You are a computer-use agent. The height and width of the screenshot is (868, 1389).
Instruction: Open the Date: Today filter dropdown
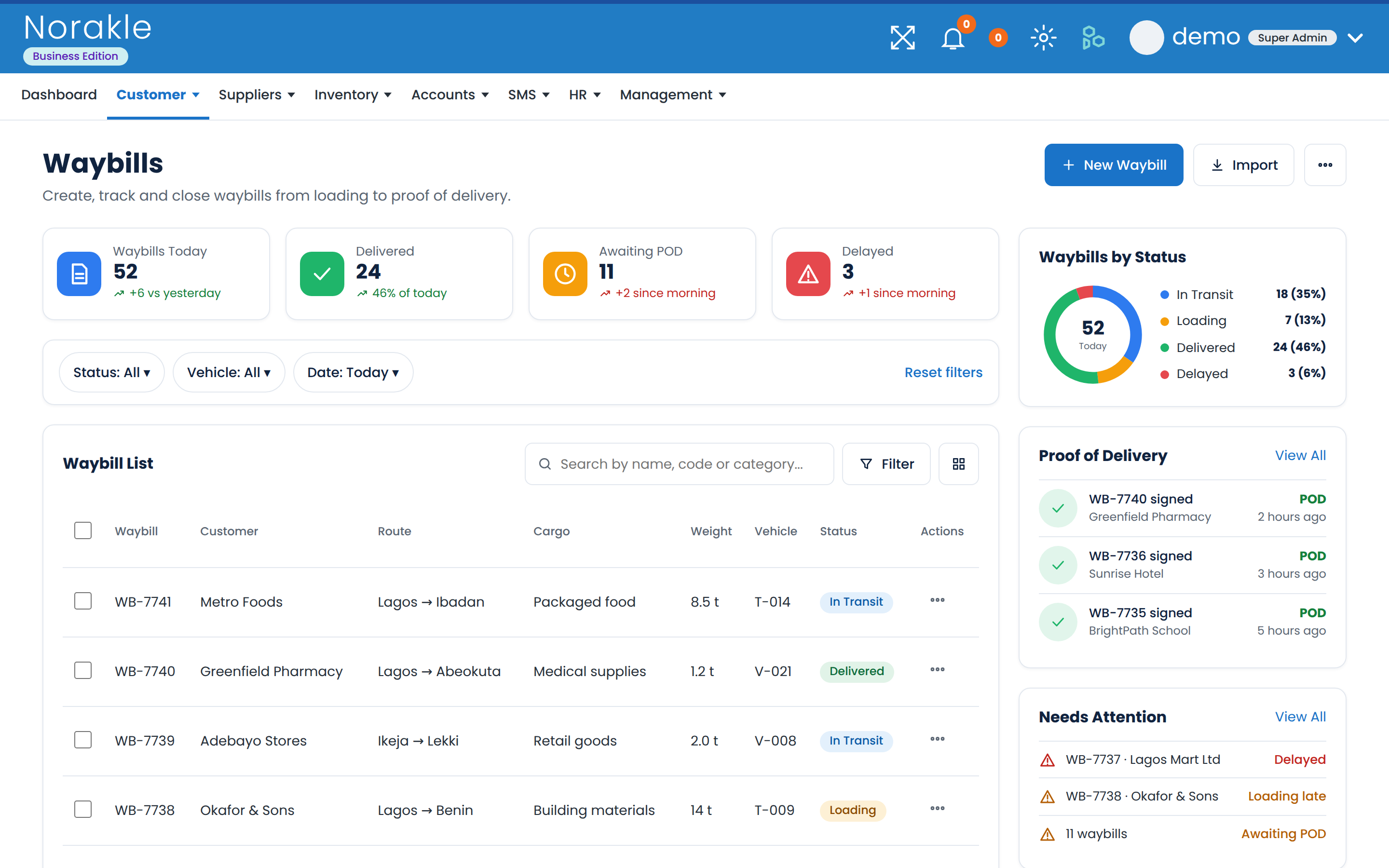click(x=353, y=373)
